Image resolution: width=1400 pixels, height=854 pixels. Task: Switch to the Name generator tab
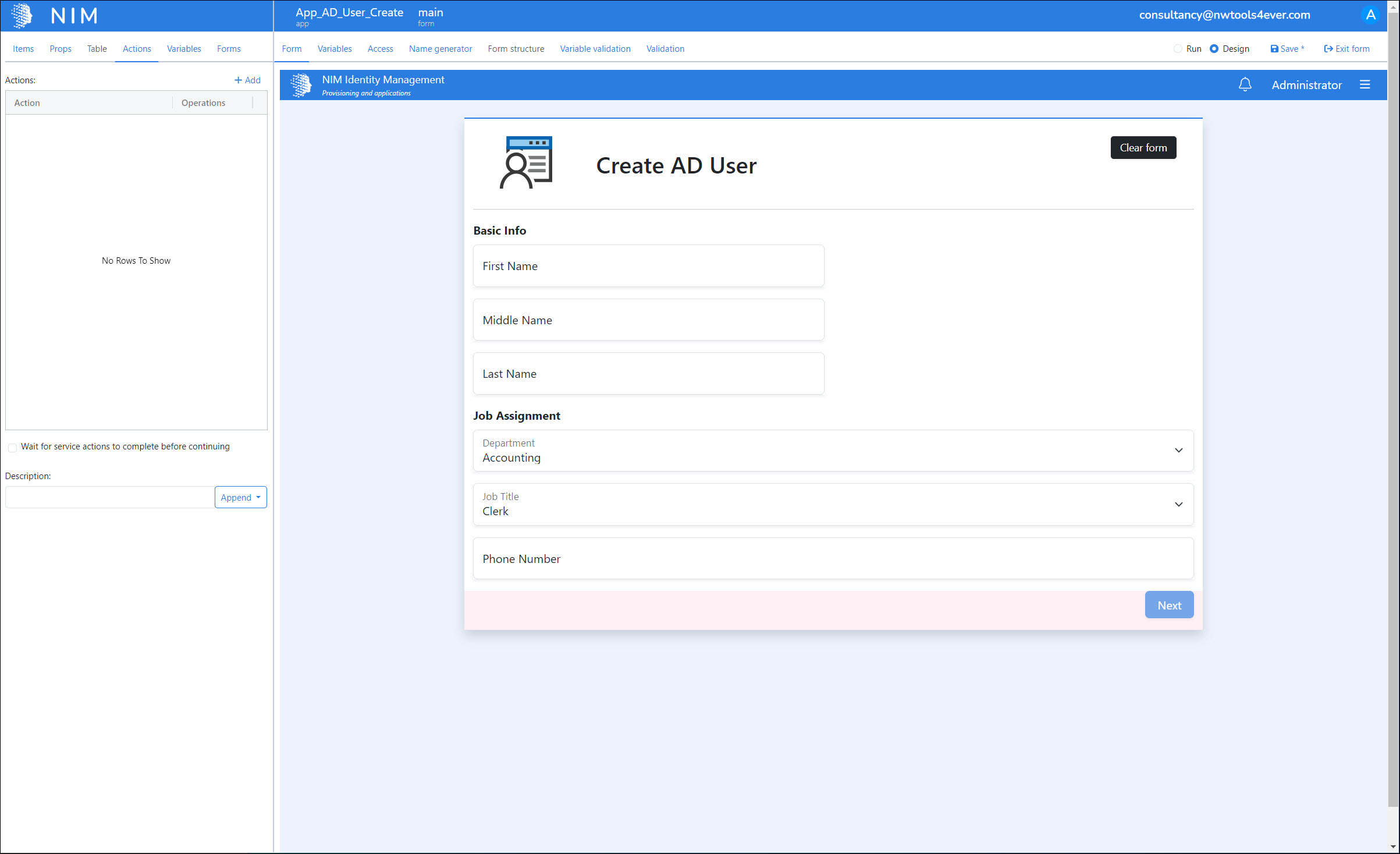tap(440, 49)
